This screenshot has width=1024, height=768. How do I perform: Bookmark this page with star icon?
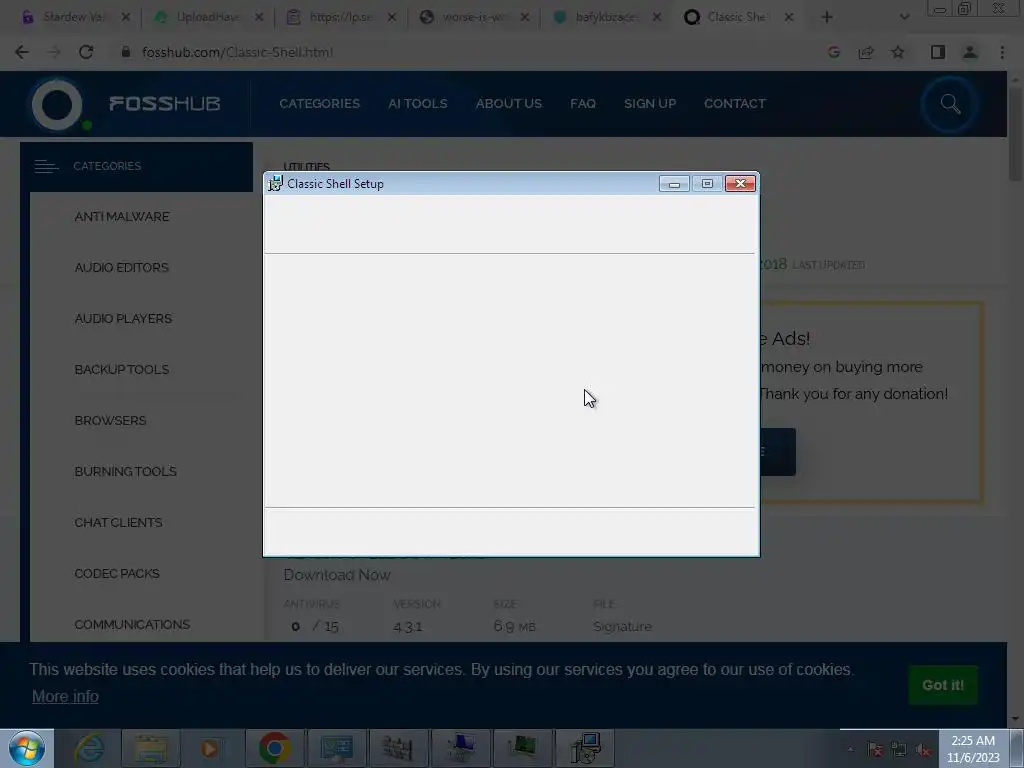pyautogui.click(x=898, y=52)
